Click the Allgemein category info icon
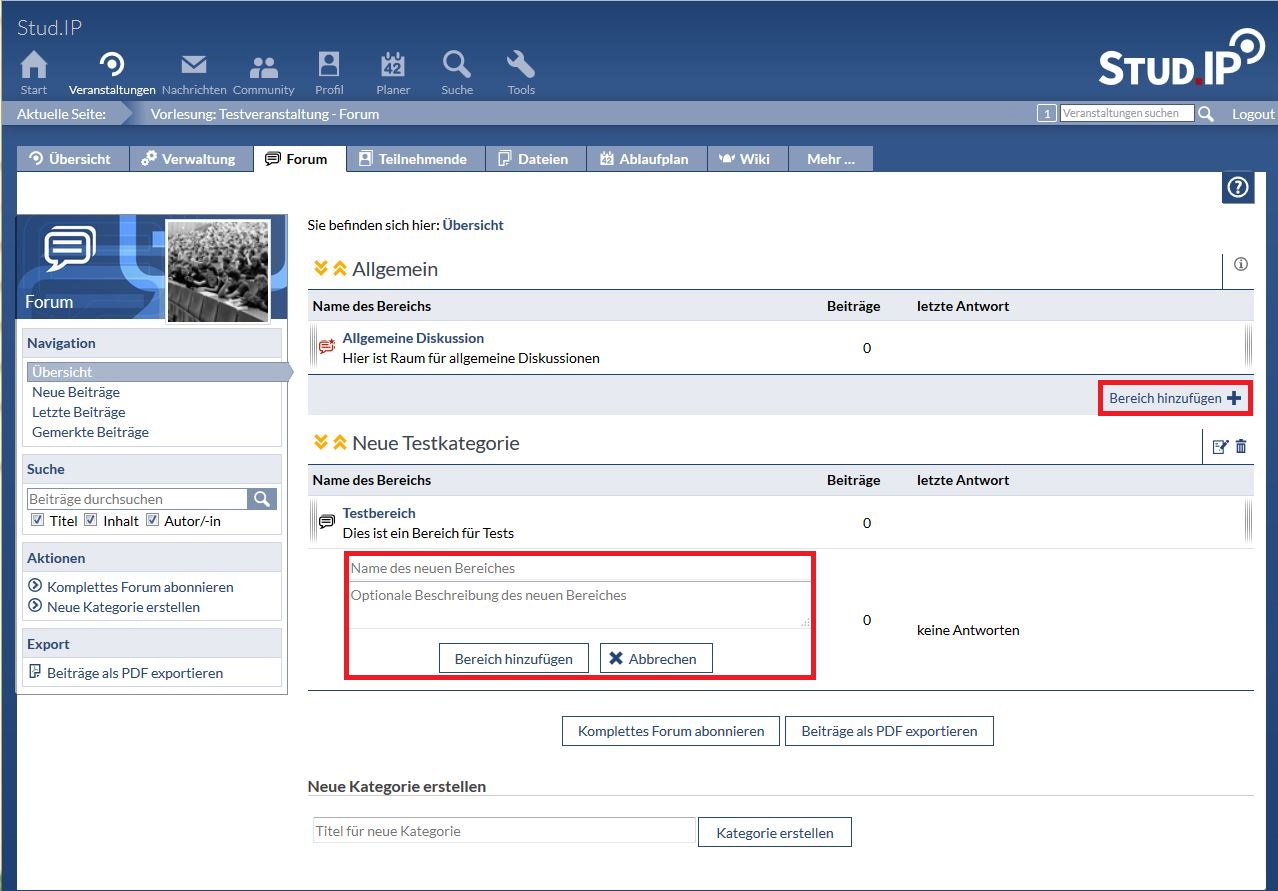The width and height of the screenshot is (1278, 891). [x=1241, y=265]
